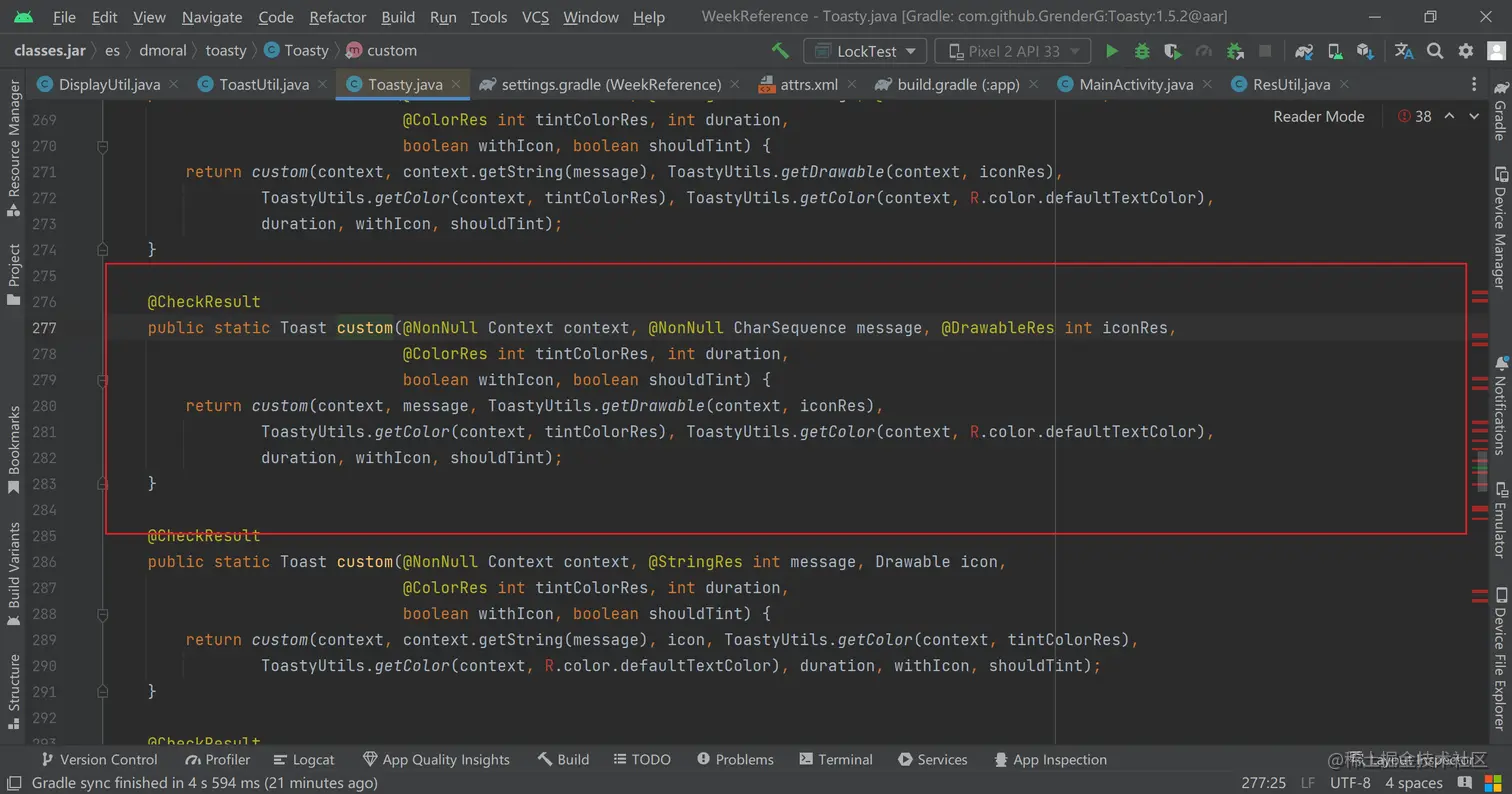This screenshot has height=794, width=1512.
Task: Click the editor scrollbar thumb
Action: click(1482, 471)
